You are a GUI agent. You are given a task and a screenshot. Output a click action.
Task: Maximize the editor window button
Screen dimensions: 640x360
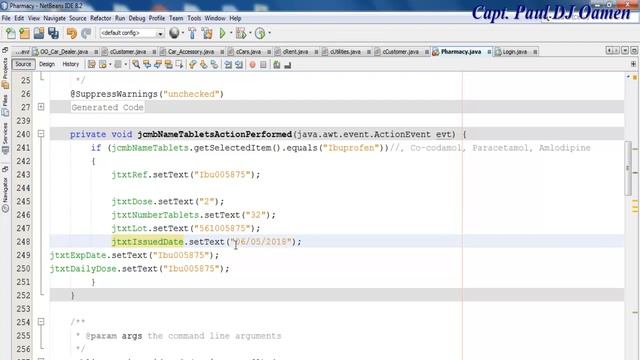[634, 51]
